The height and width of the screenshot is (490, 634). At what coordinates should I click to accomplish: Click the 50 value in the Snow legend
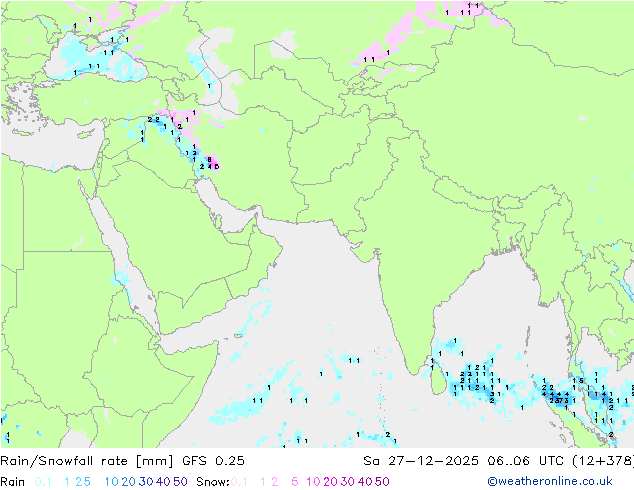point(382,482)
